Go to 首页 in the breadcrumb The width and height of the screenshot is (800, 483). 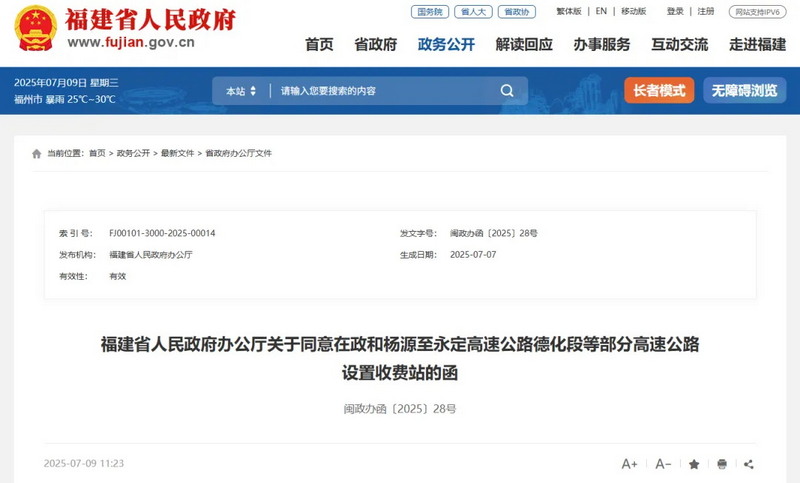97,154
